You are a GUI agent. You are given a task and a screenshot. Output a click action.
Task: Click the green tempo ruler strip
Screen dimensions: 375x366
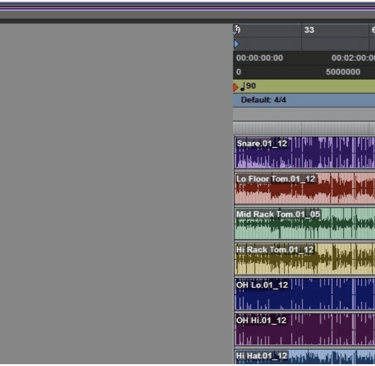(304, 86)
